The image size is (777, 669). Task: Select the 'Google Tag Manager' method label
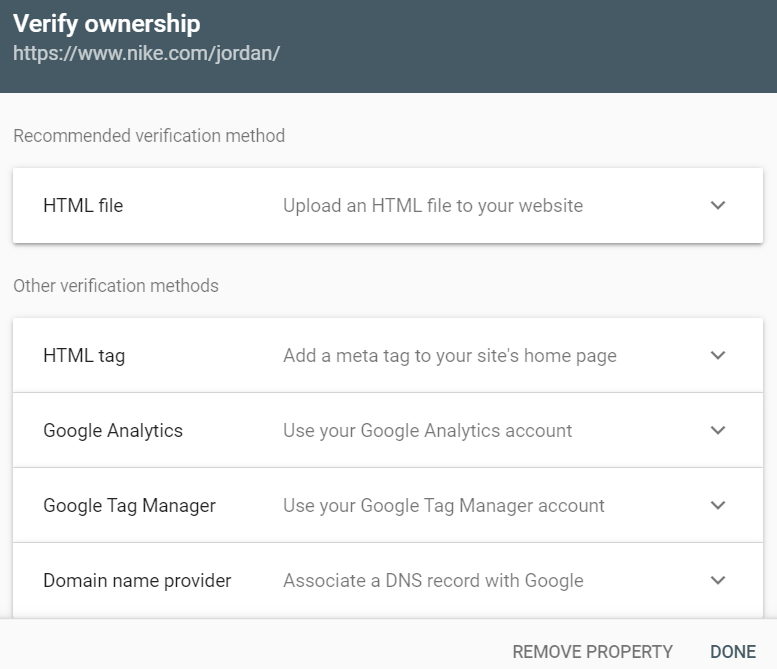coord(129,505)
